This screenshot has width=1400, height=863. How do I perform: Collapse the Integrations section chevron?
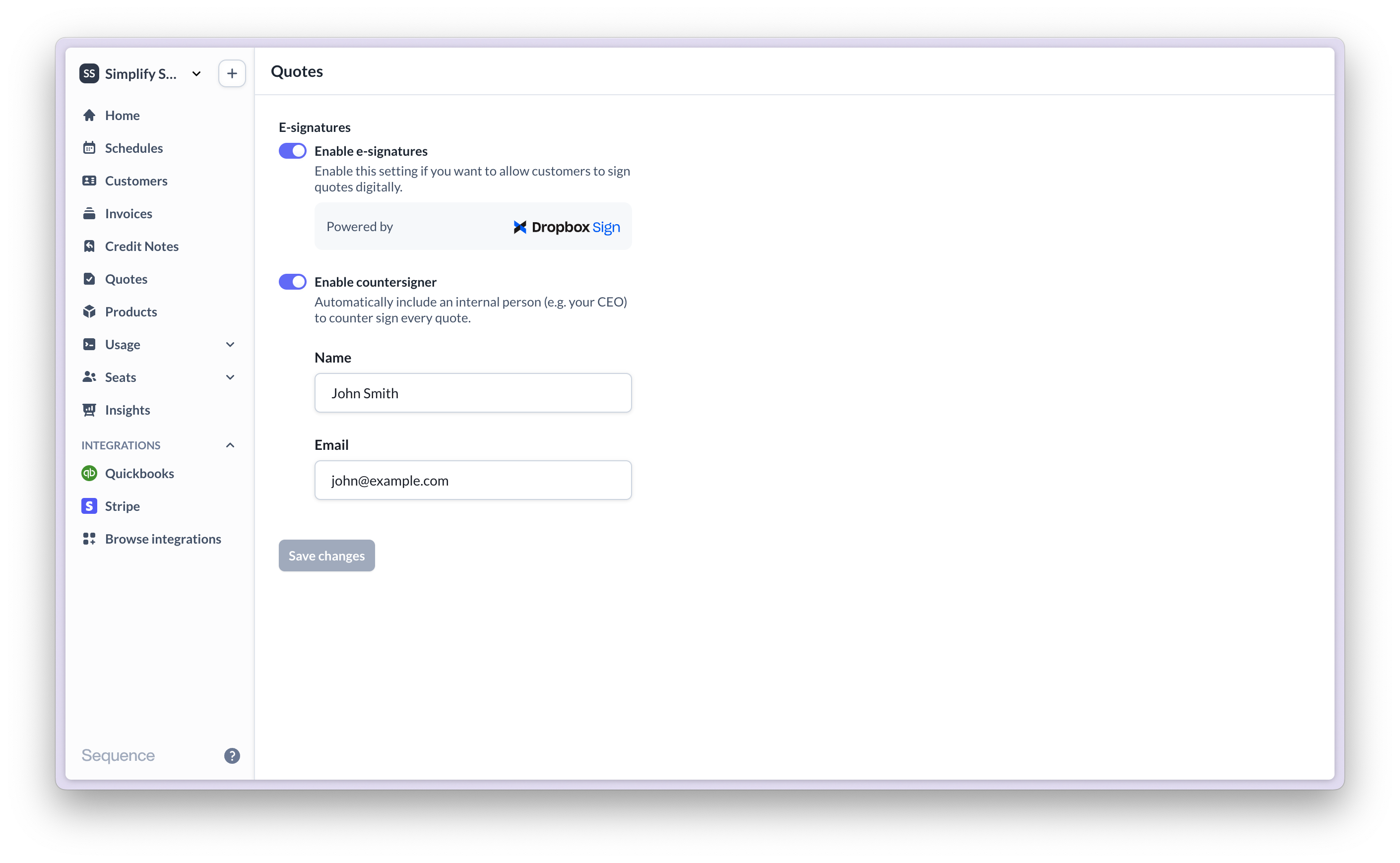pos(230,445)
